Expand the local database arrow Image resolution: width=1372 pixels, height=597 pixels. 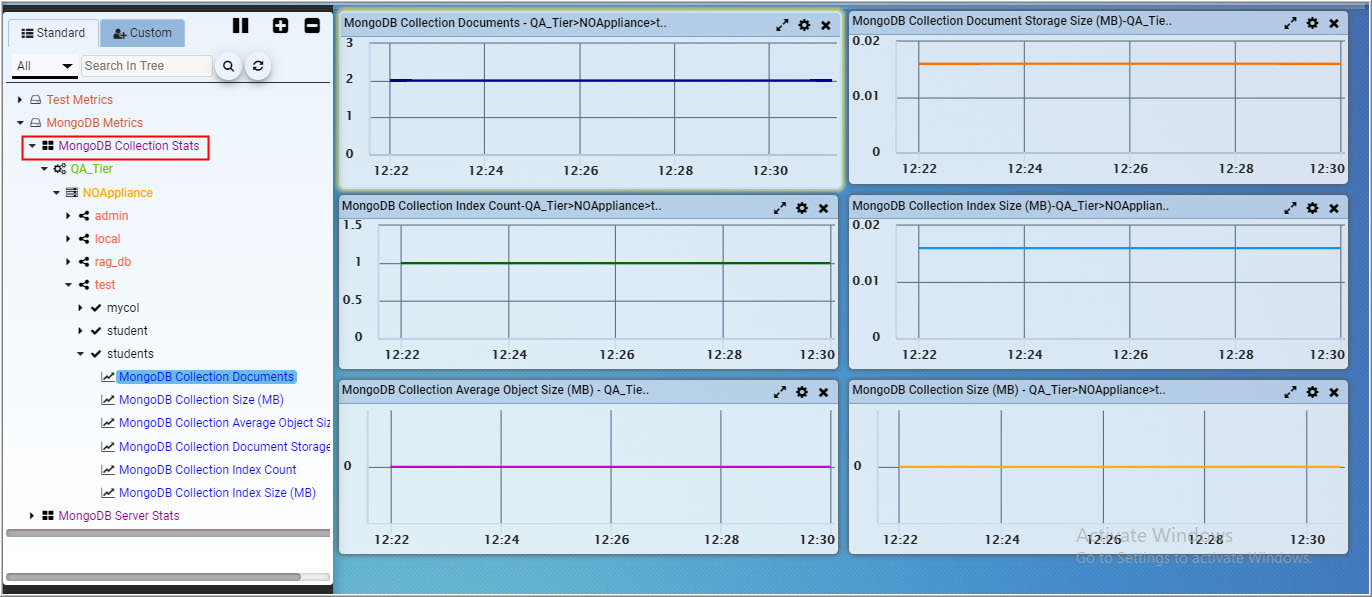(x=68, y=239)
